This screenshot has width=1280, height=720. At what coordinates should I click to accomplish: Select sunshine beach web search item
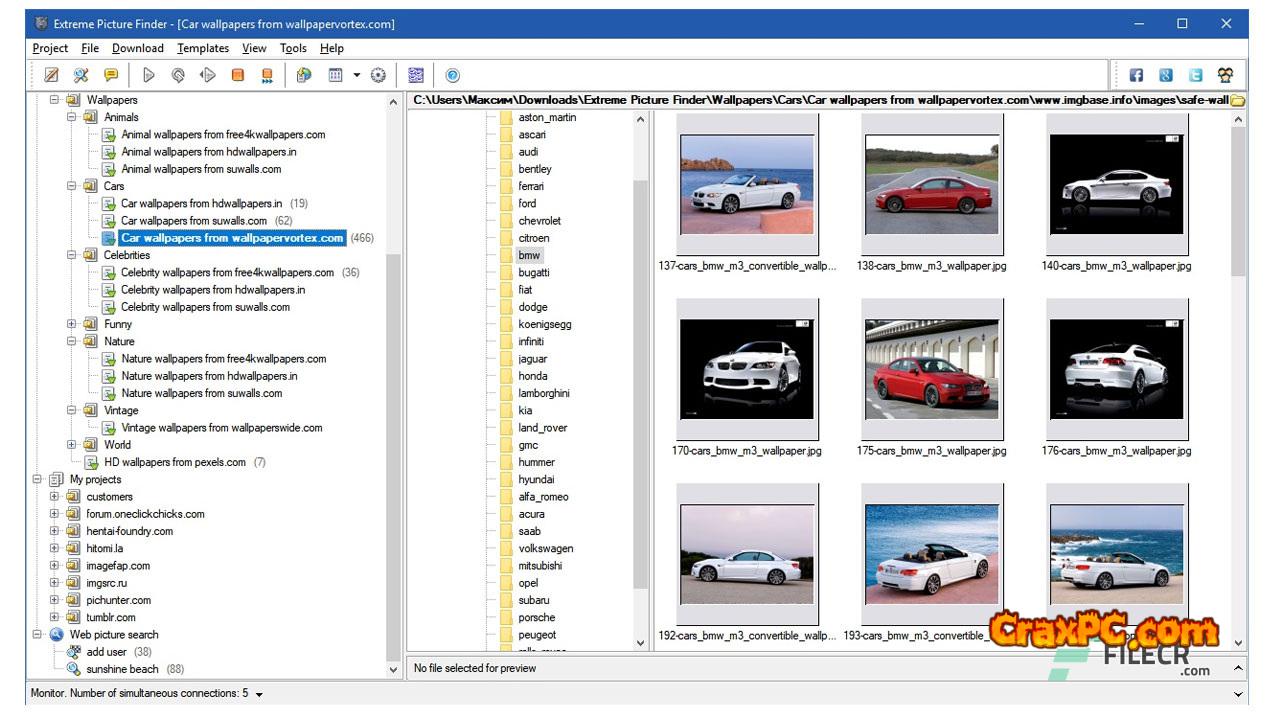coord(122,669)
